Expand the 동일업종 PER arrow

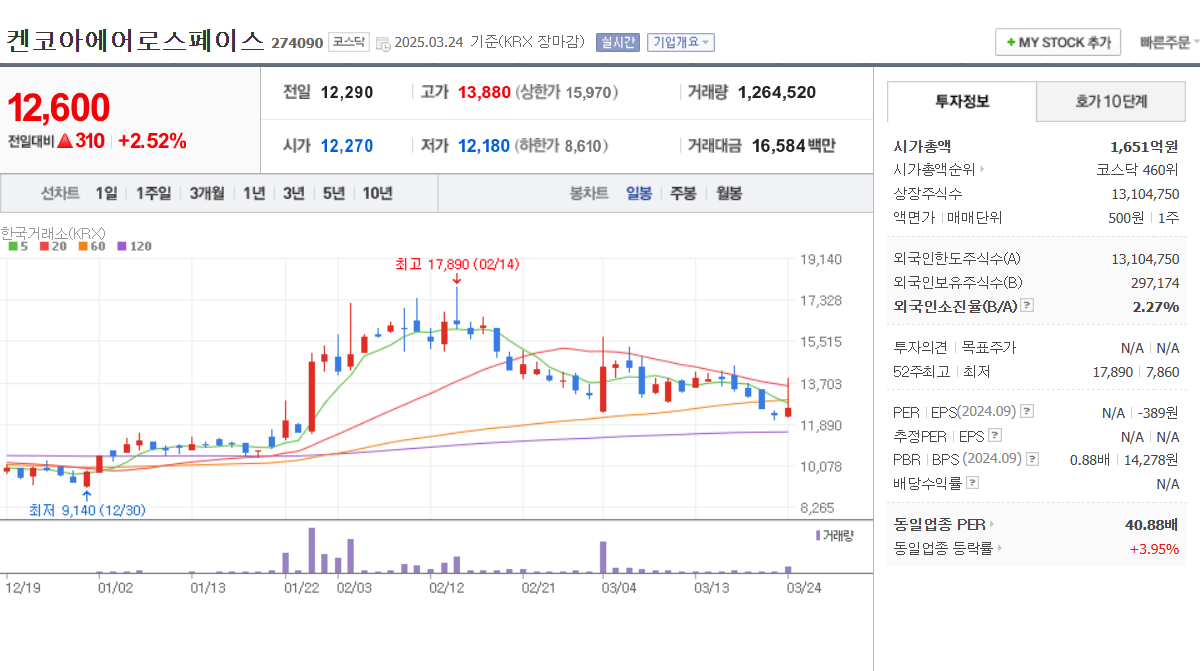[x=991, y=524]
